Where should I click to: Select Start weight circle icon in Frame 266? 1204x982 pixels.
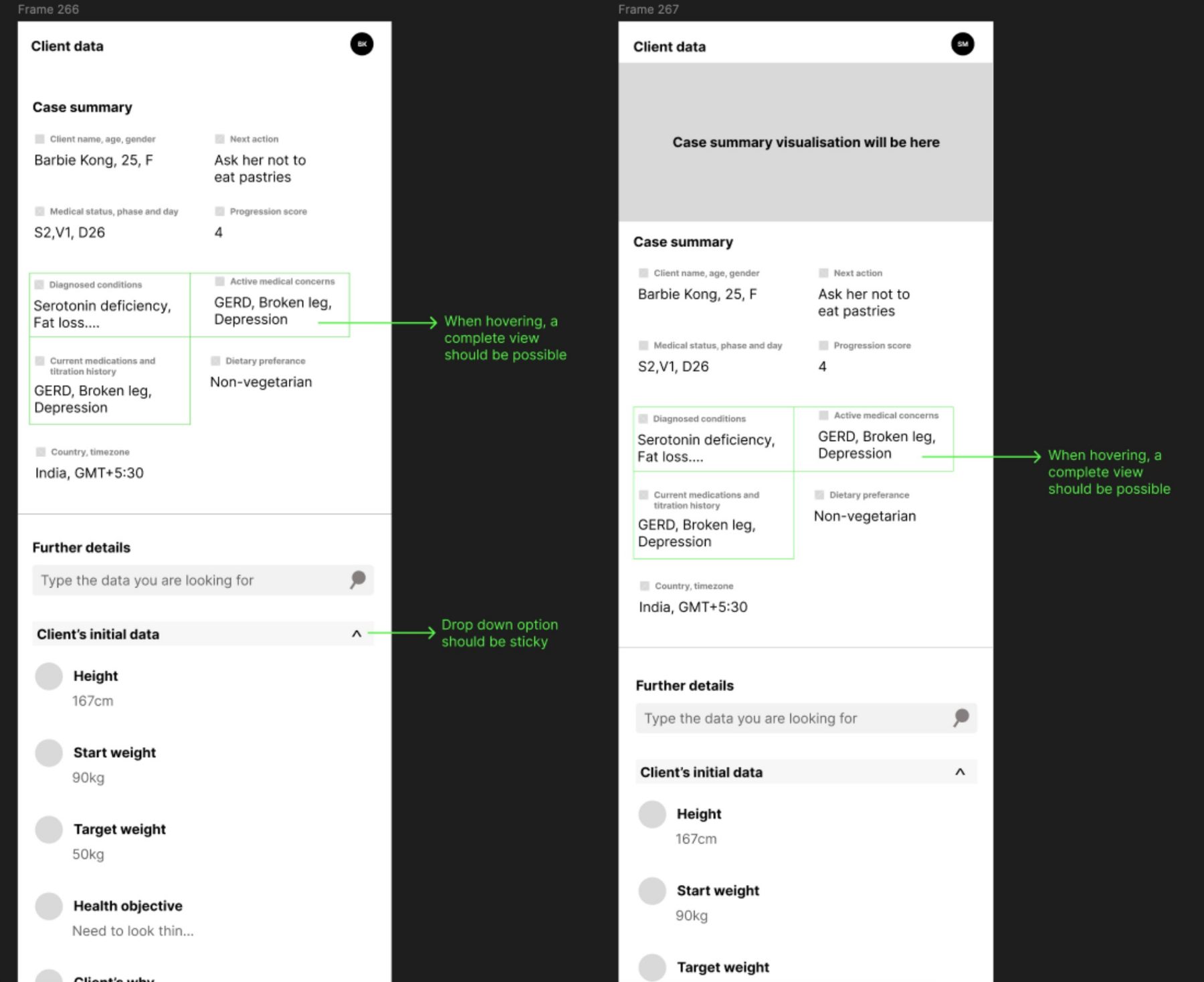49,753
